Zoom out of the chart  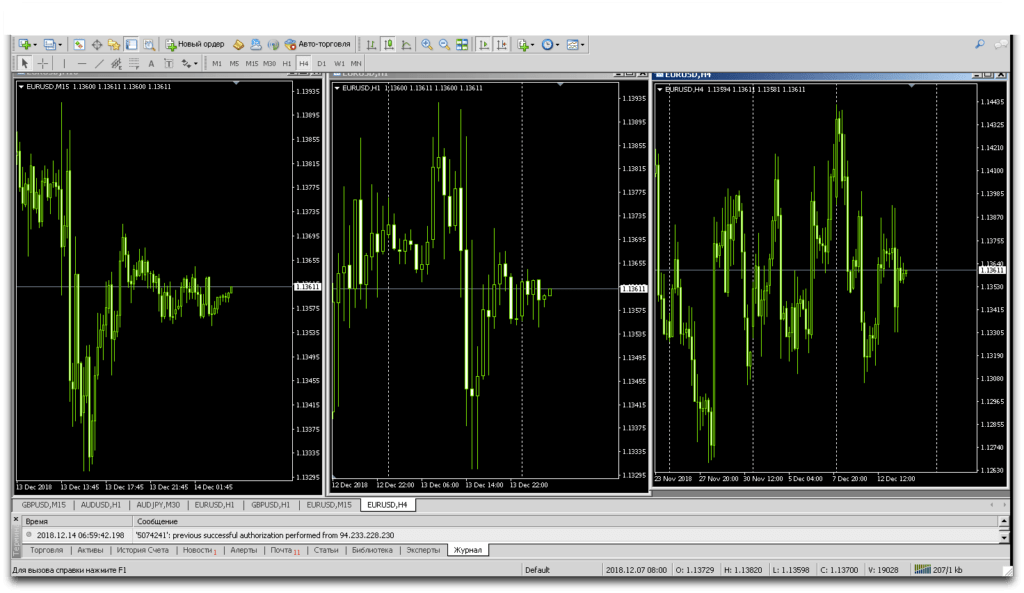pos(444,45)
